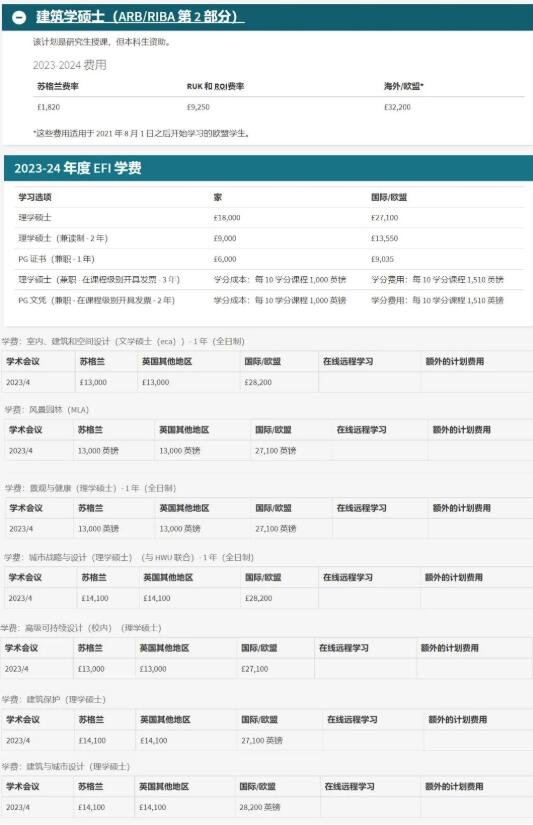This screenshot has width=533, height=825.
Task: Select 学分成本 1,000 英镑 in PG 文凭 row
Action: tap(280, 300)
